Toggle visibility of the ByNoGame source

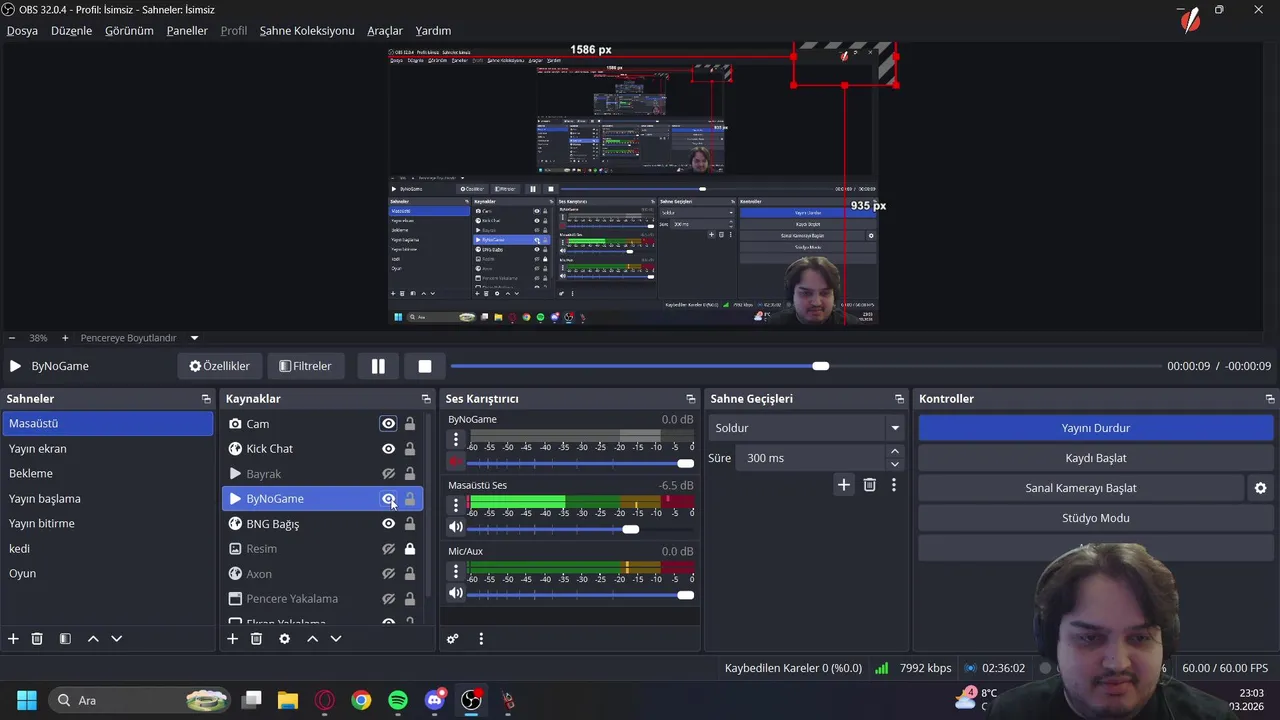click(388, 499)
